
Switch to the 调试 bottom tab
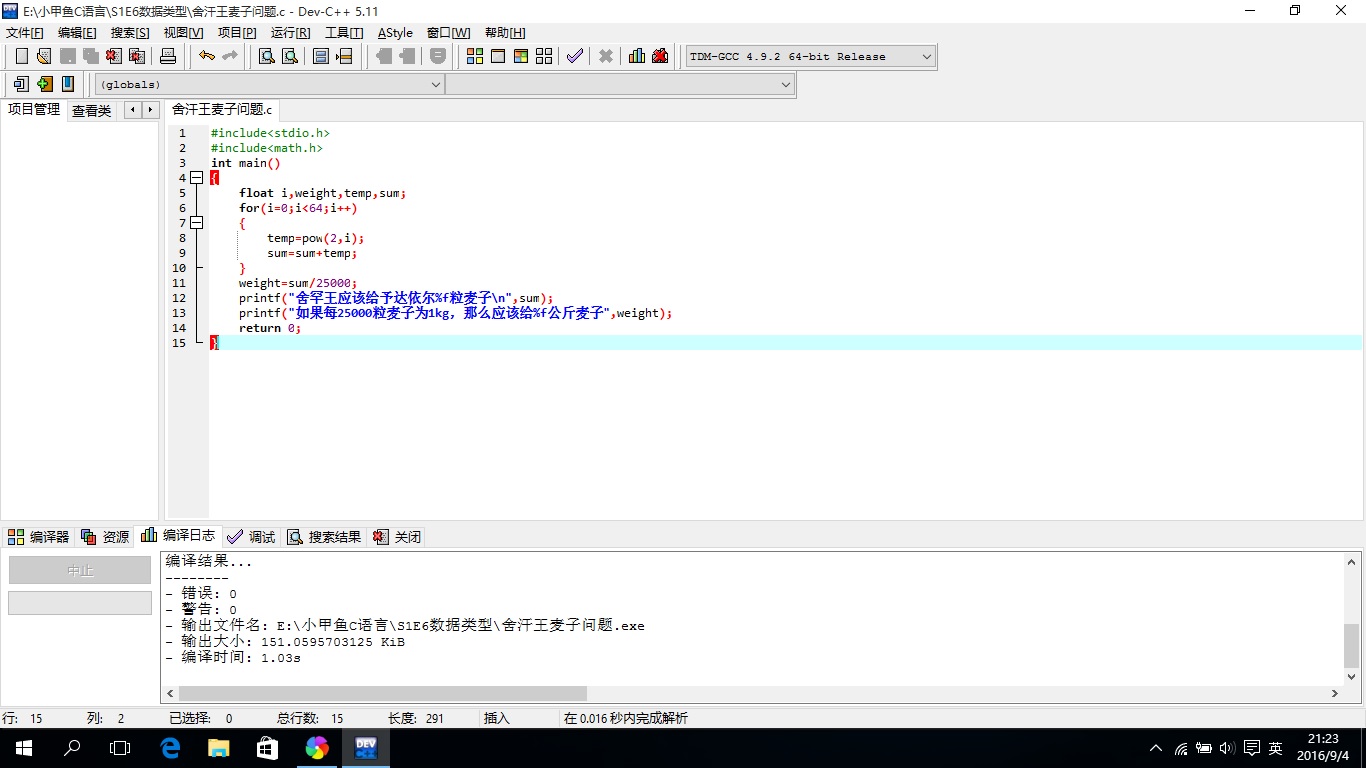point(251,537)
